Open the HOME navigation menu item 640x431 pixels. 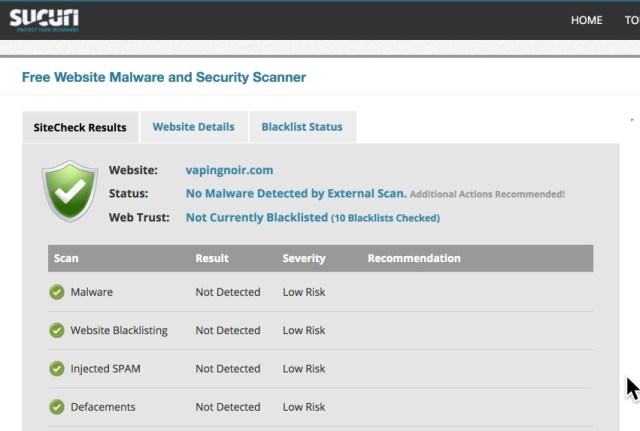[x=586, y=20]
